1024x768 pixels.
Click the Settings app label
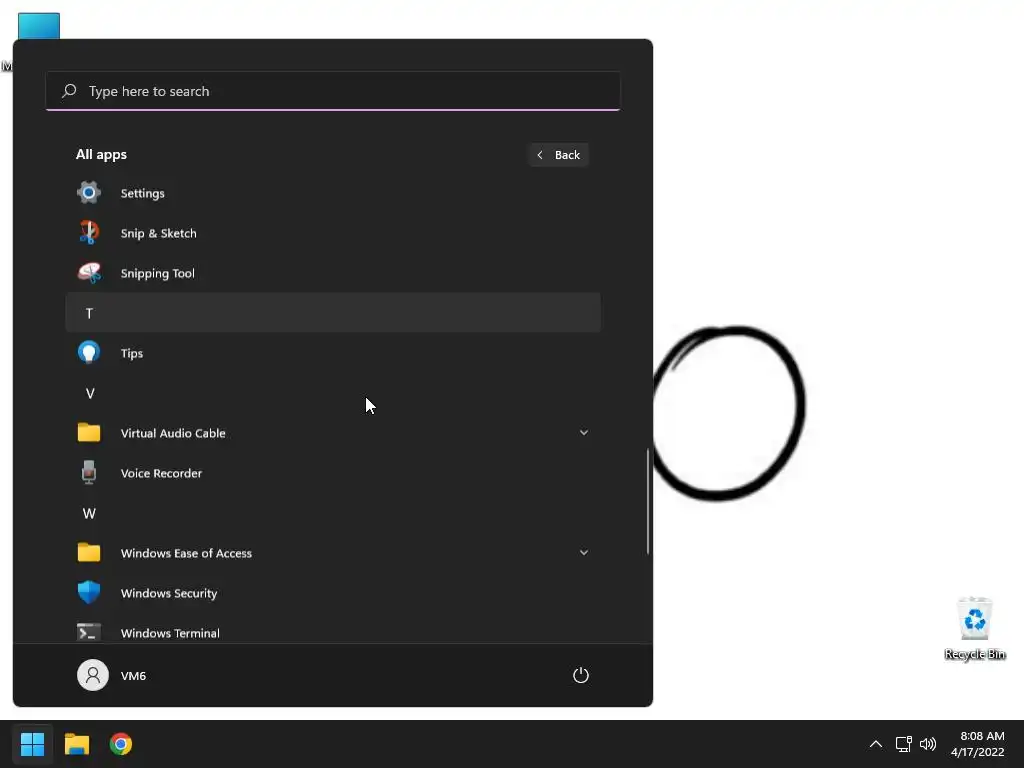pos(142,193)
